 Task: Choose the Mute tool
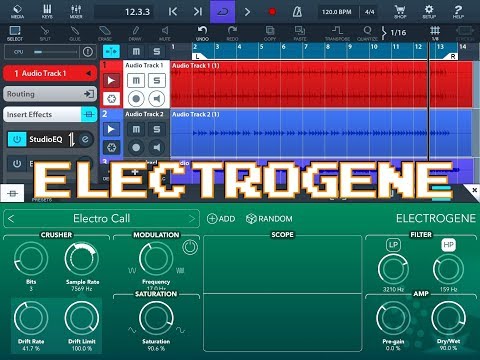(165, 33)
